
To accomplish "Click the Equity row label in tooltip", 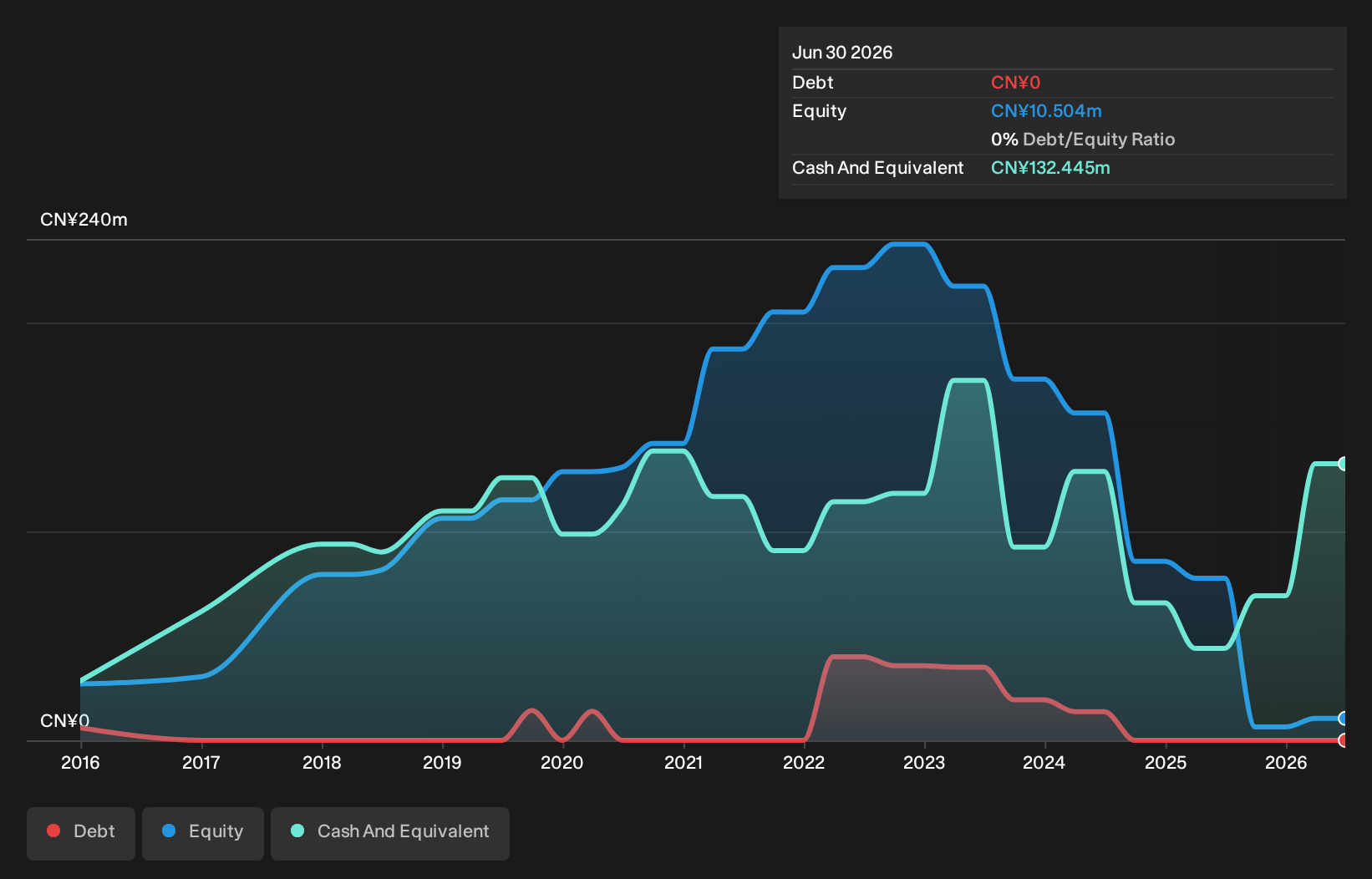I will click(x=820, y=111).
